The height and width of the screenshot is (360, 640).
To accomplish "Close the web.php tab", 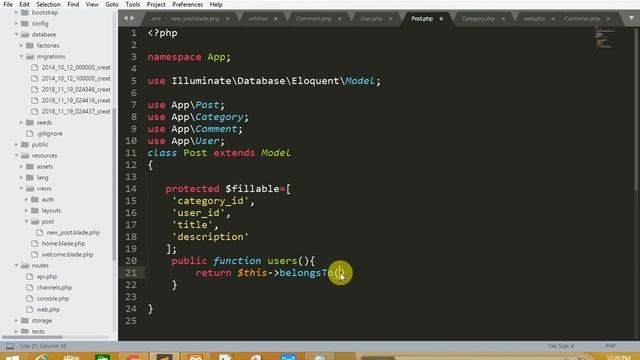I will [x=553, y=19].
